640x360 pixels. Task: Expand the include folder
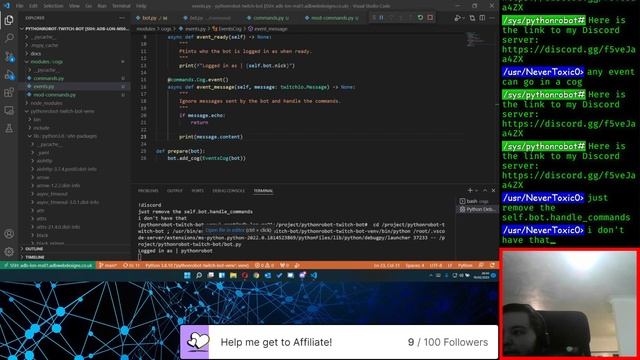pyautogui.click(x=73, y=128)
